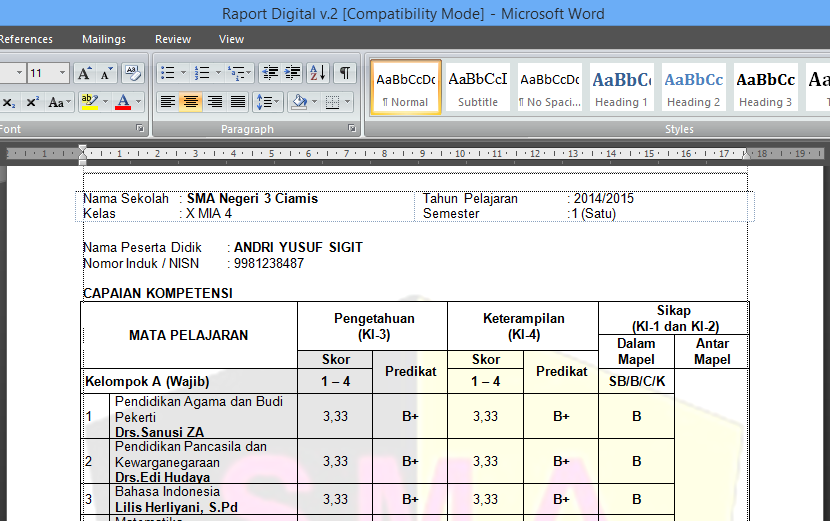Click the Shading paint bucket icon

[300, 102]
